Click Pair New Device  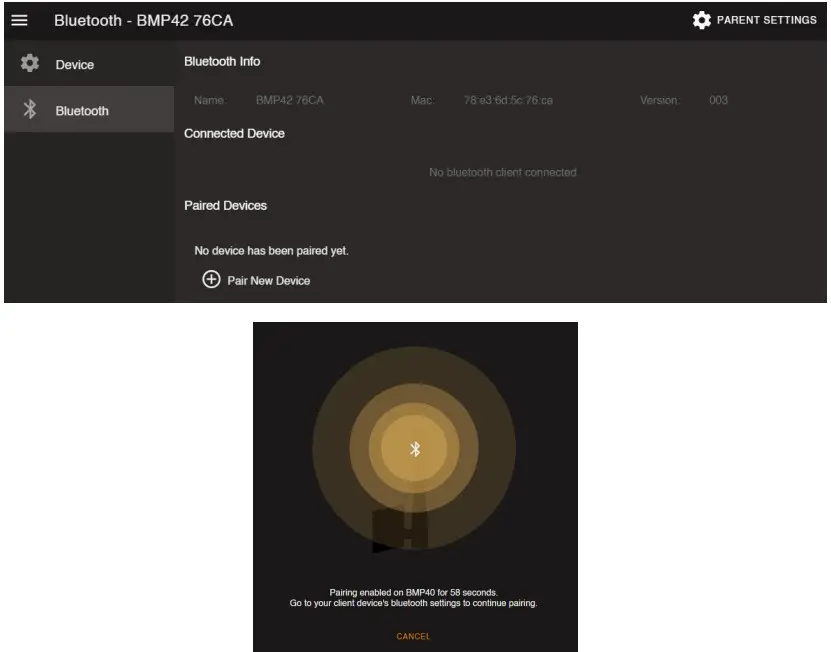(268, 280)
